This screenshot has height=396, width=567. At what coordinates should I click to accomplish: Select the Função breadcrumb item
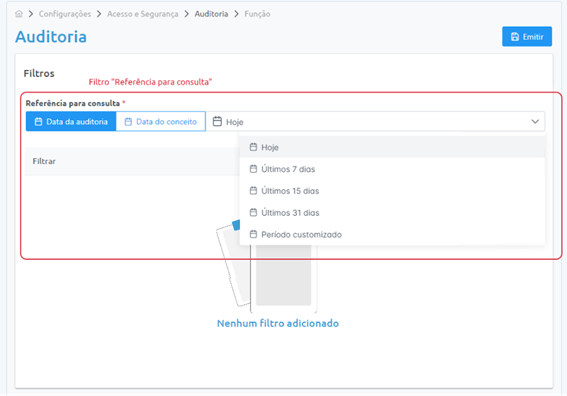click(x=257, y=14)
